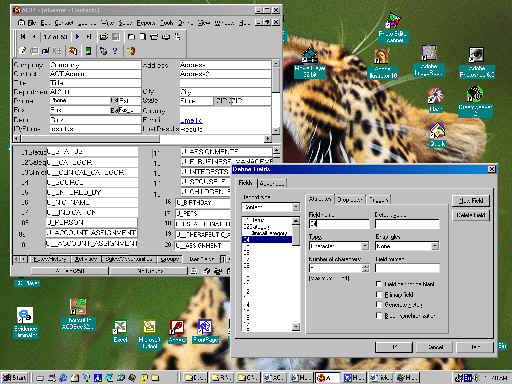
Task: Go to the next contact record
Action: [x=77, y=36]
